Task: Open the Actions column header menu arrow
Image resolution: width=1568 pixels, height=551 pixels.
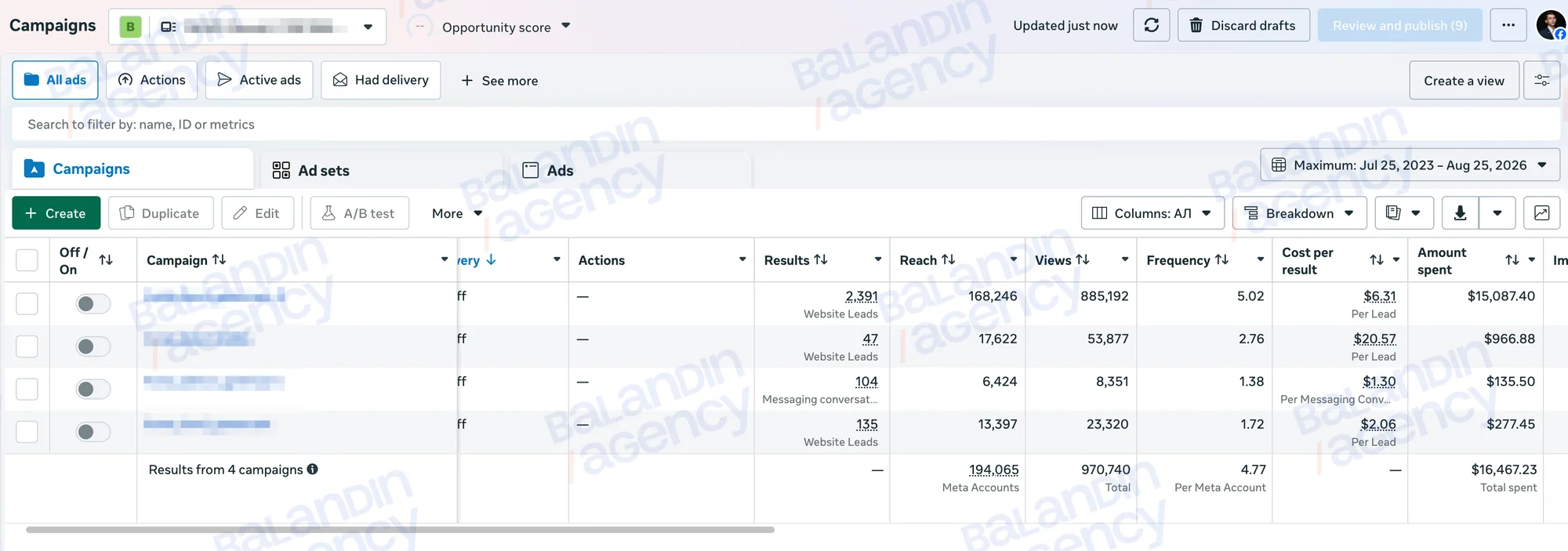Action: coord(742,259)
